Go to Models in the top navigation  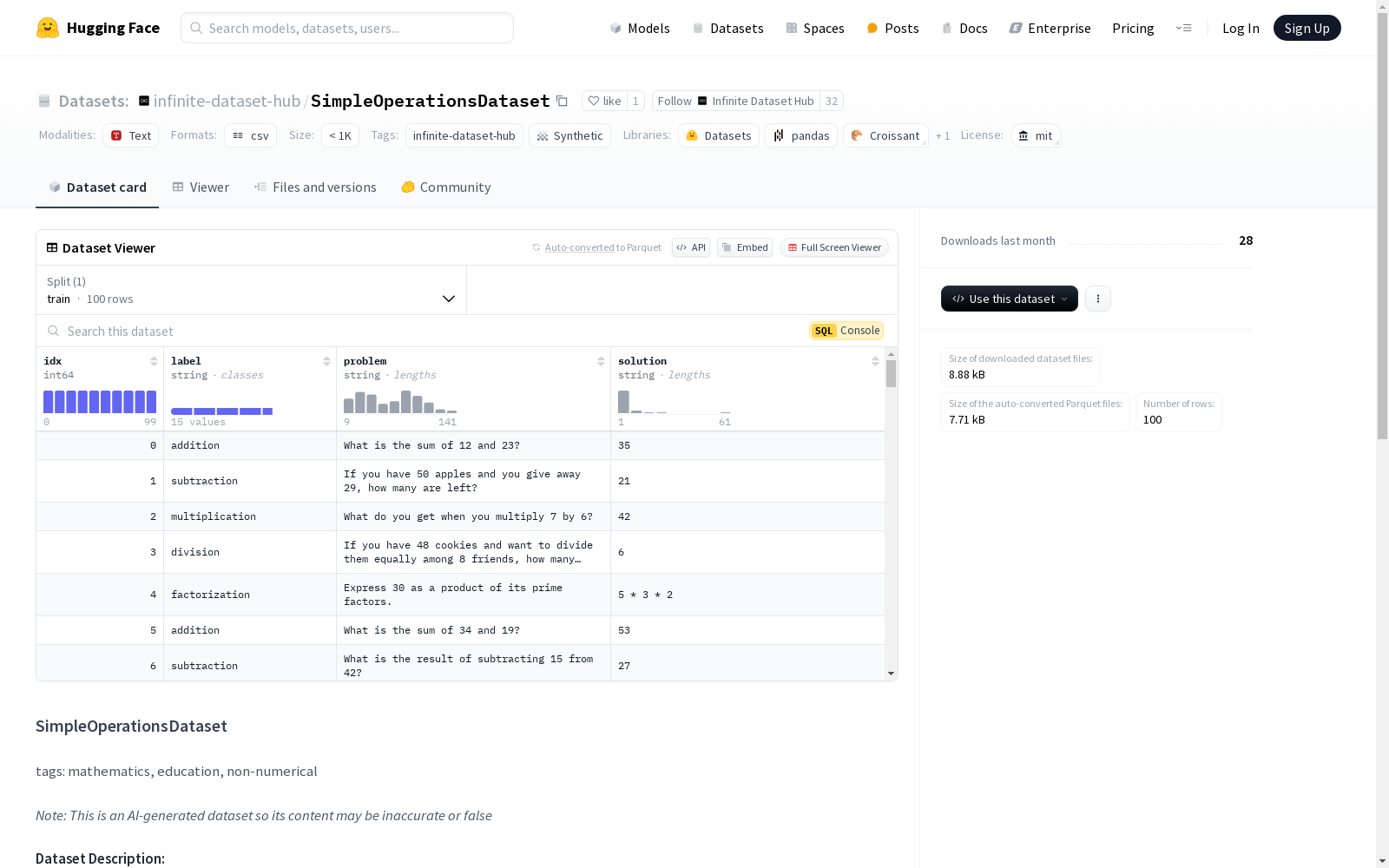[x=640, y=28]
